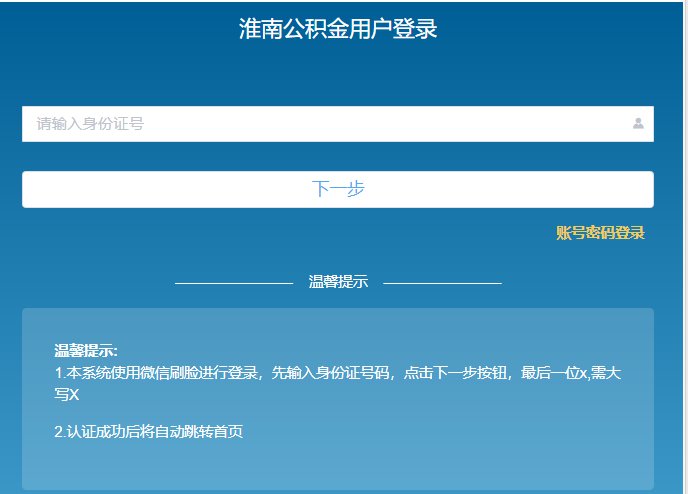Click the 下一步 button
Image resolution: width=688 pixels, height=494 pixels.
click(x=337, y=189)
